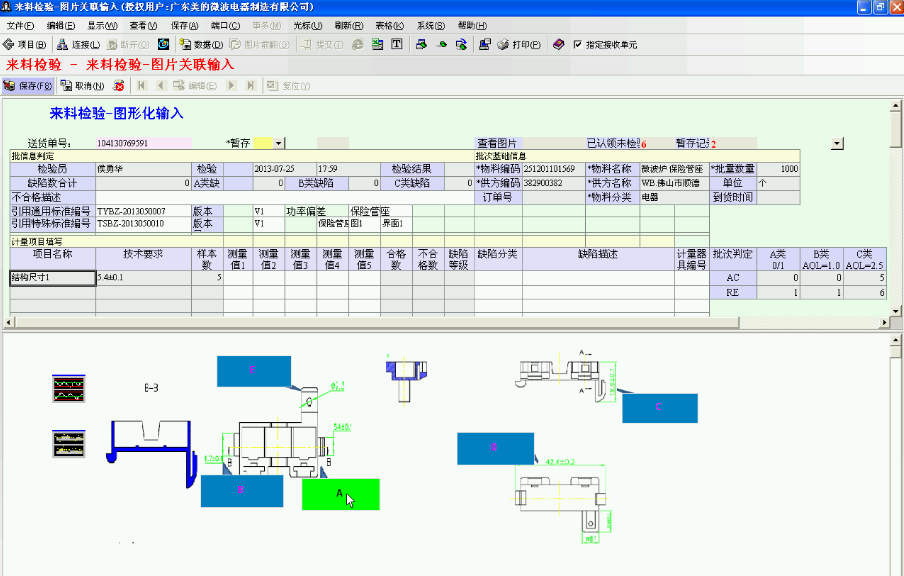Click the 保存(F8) save button
This screenshot has width=904, height=576.
28,86
